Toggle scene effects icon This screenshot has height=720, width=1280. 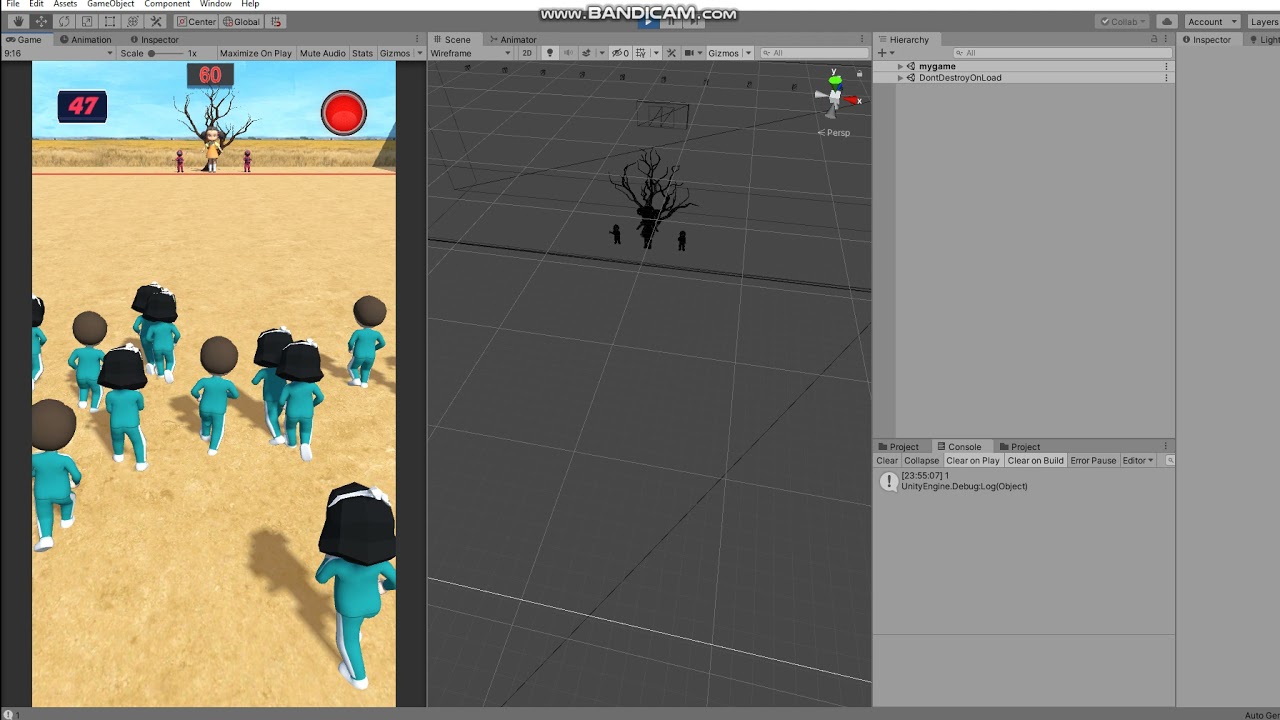[x=586, y=53]
